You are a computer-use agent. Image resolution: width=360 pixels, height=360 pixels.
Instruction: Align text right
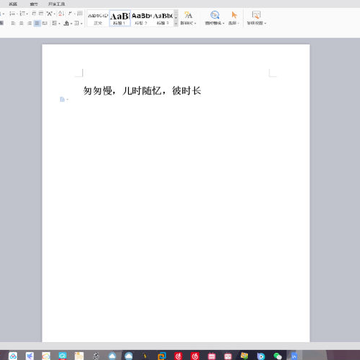(29, 23)
